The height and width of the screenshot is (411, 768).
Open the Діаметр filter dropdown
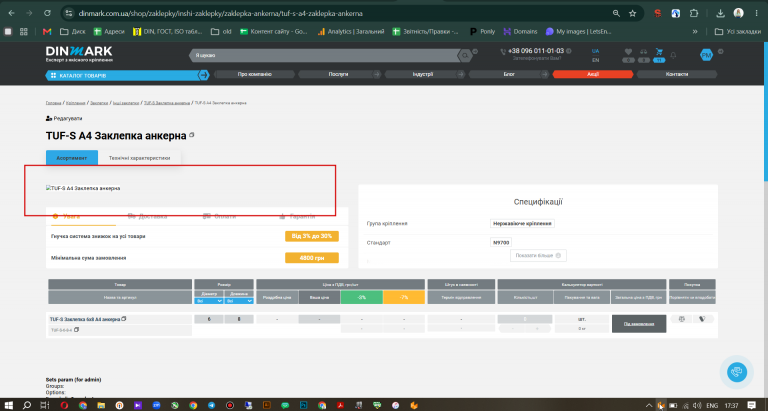(x=209, y=301)
